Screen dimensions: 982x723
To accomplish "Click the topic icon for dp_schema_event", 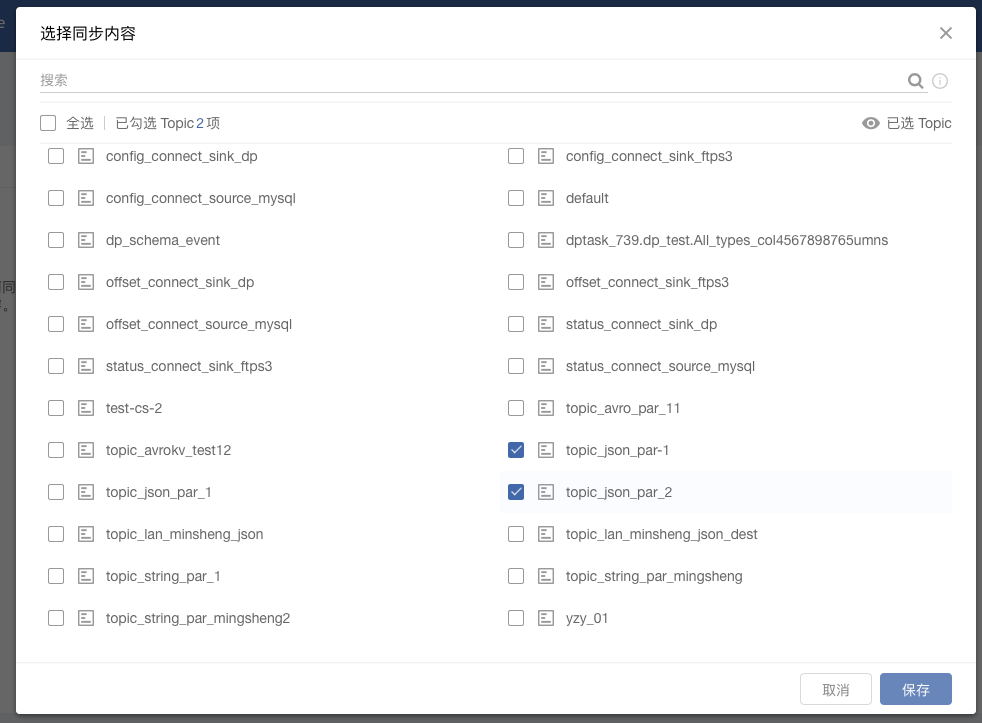I will coord(86,240).
